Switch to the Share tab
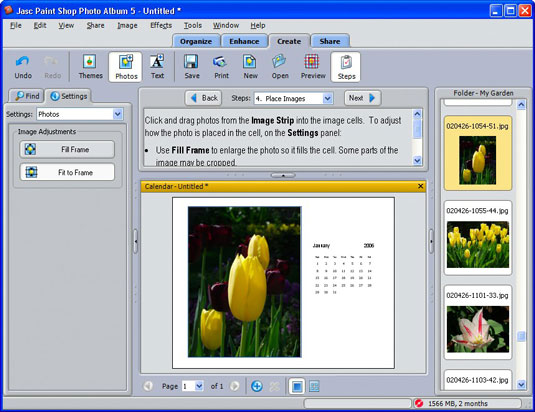The height and width of the screenshot is (412, 535). (330, 41)
